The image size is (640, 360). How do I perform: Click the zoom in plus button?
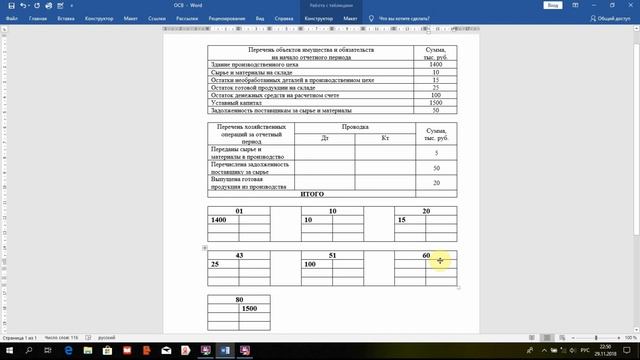coord(619,338)
